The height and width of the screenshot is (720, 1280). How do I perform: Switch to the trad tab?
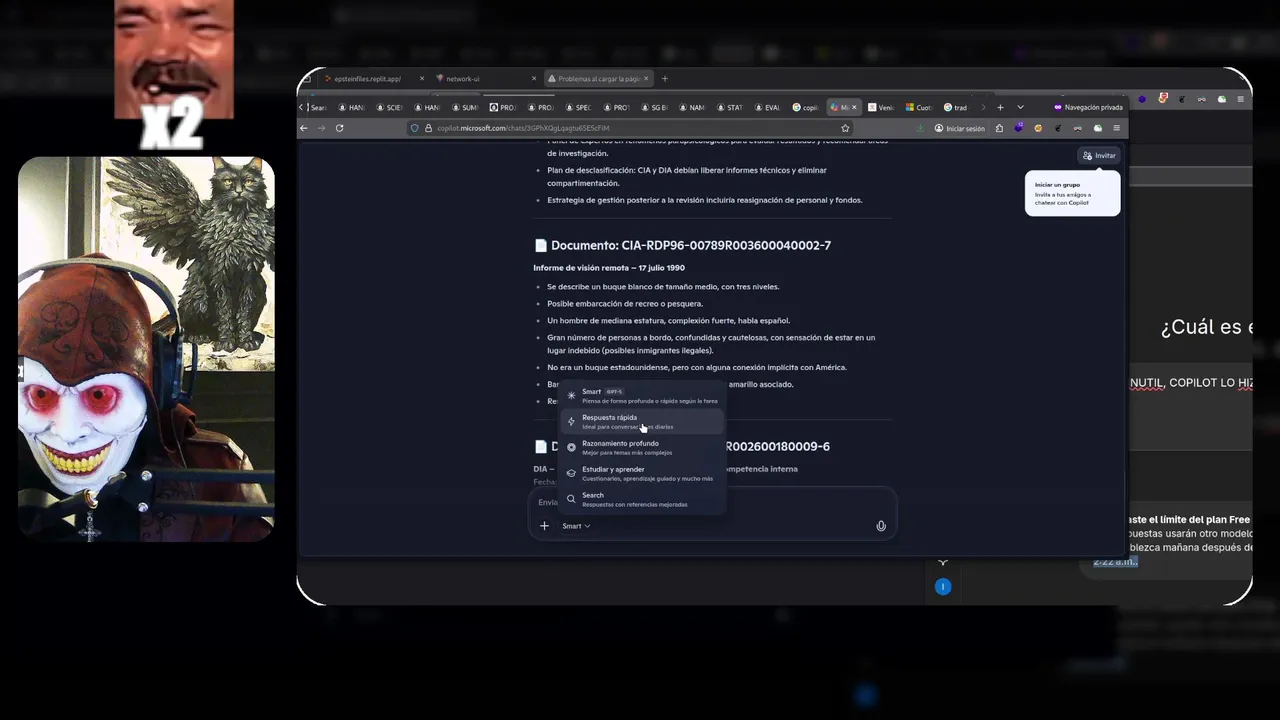[x=956, y=107]
